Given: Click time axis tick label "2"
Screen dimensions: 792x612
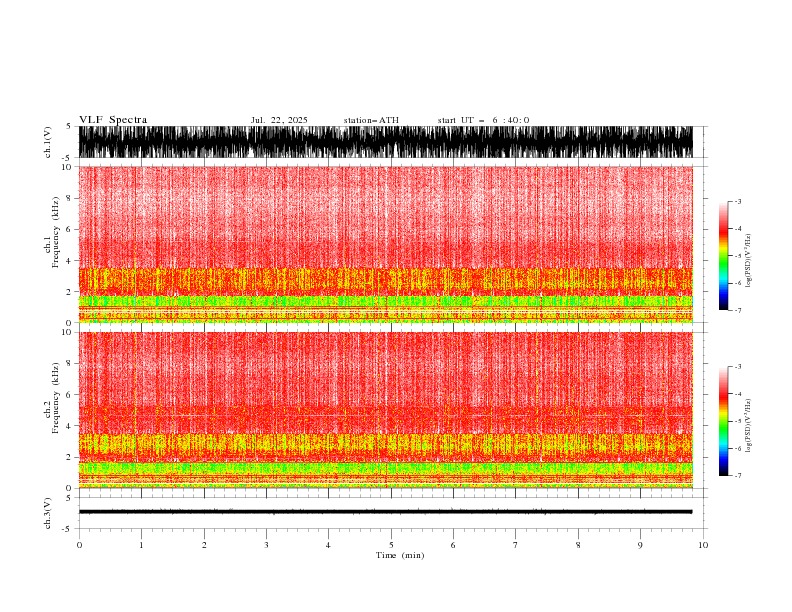Looking at the screenshot, I should [x=204, y=545].
